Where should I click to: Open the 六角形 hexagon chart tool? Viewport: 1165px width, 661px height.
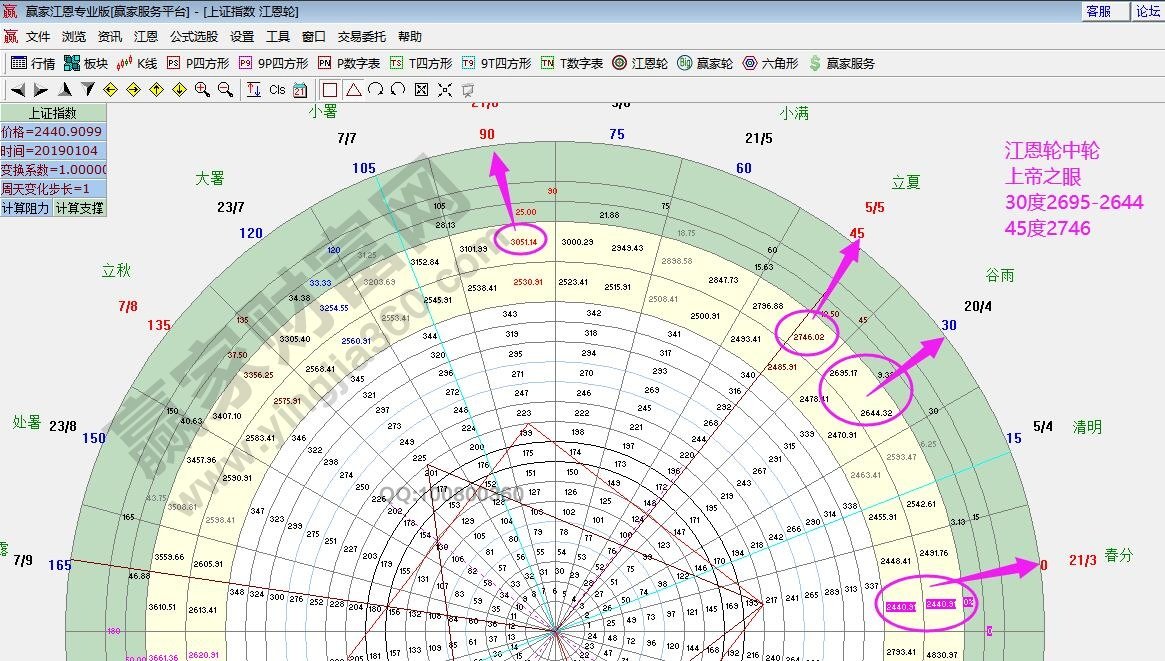pyautogui.click(x=770, y=63)
